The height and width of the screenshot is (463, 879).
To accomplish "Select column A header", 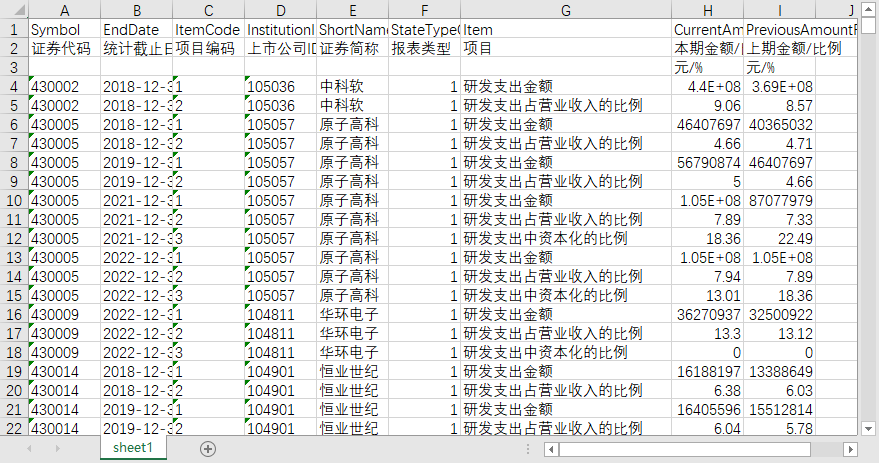I will 64,10.
